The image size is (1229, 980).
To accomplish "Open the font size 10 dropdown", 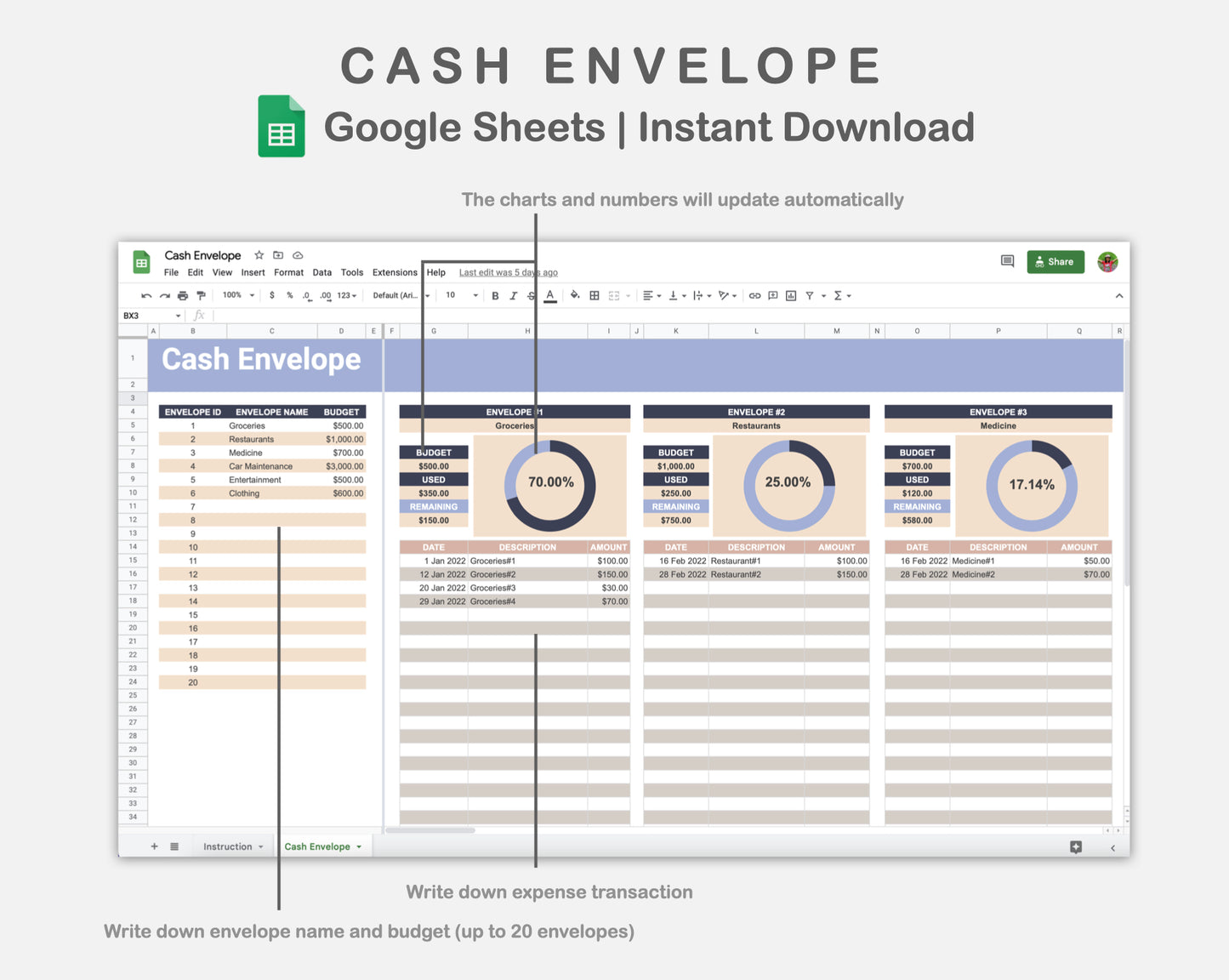I will 462,295.
